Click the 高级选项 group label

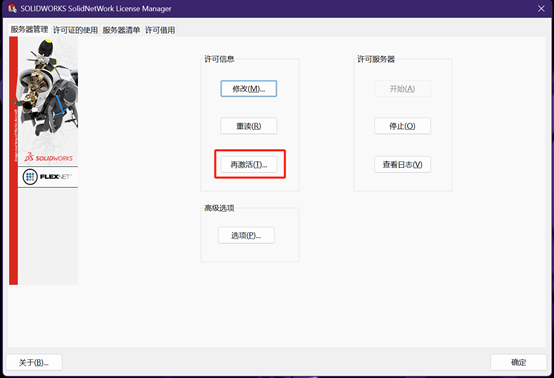pos(219,208)
